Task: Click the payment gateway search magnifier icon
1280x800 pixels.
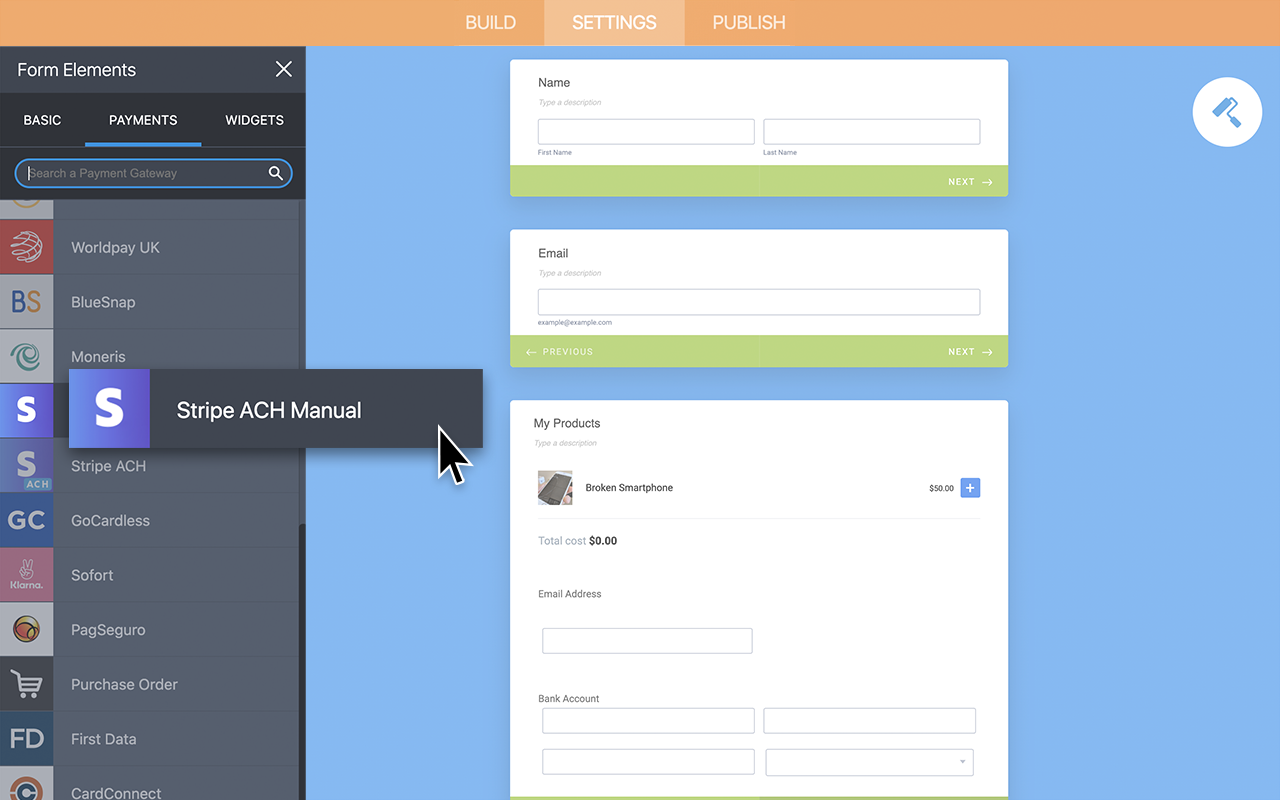Action: (x=275, y=173)
